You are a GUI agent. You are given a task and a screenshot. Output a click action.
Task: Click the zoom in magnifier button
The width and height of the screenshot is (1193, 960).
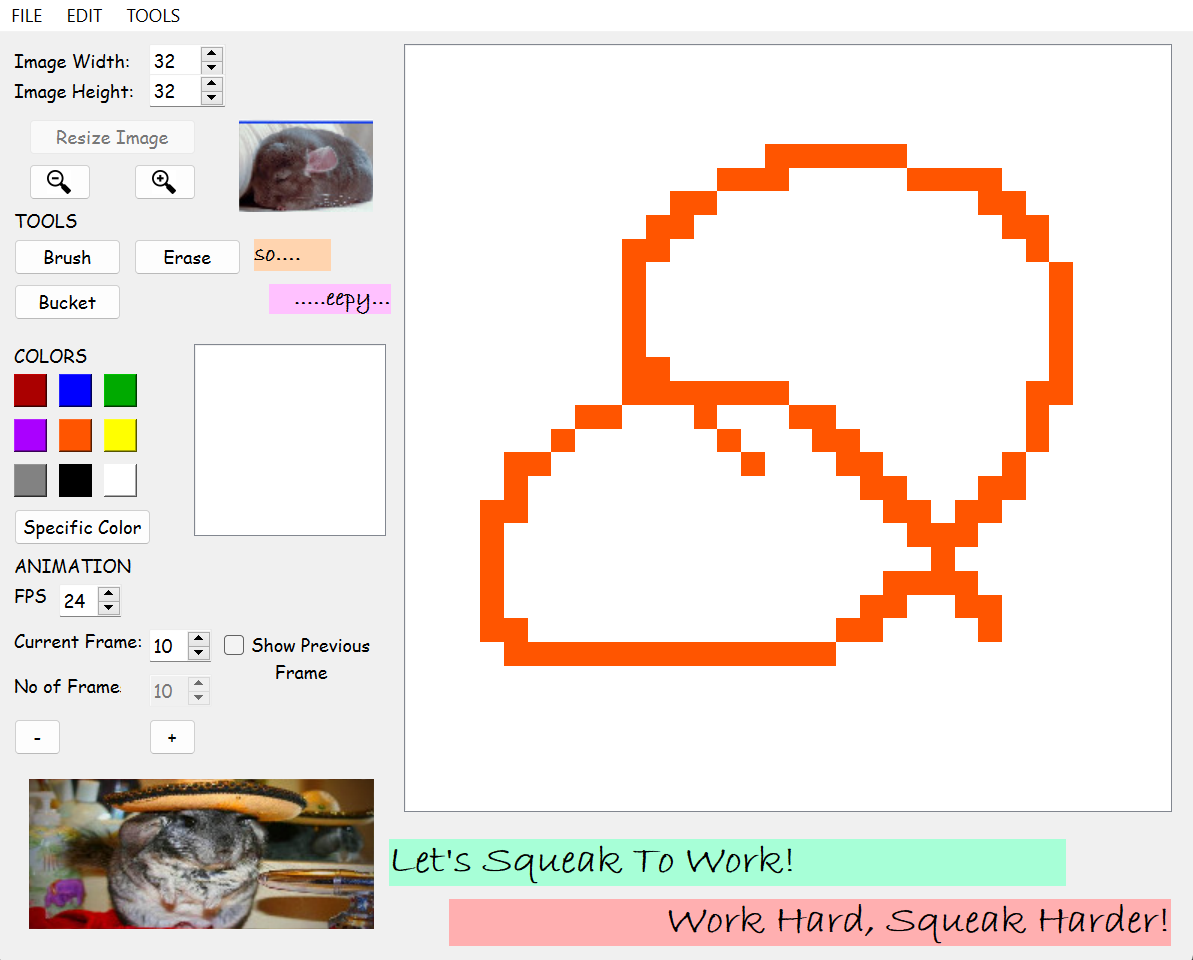164,182
